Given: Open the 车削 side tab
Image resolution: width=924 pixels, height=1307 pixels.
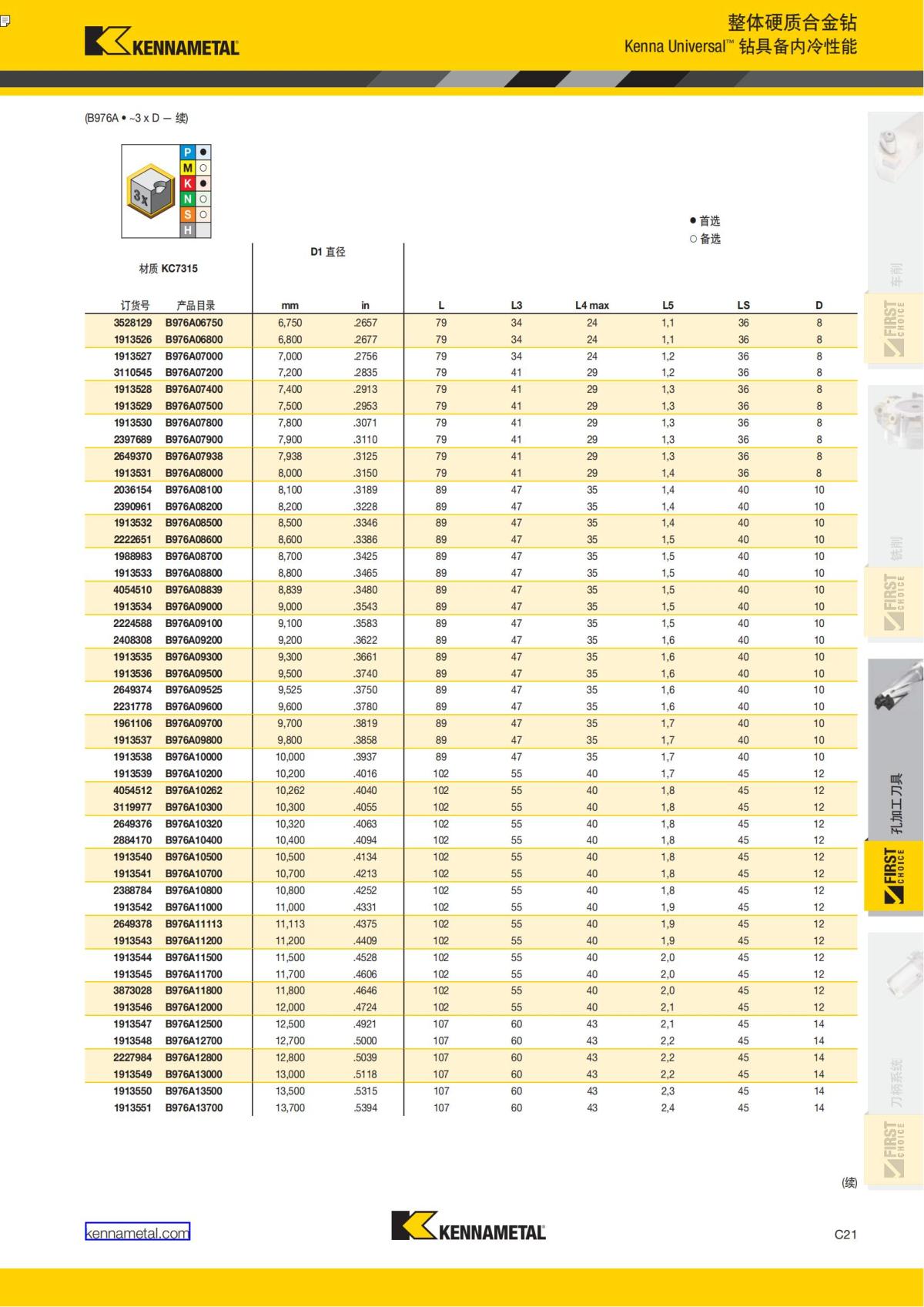Looking at the screenshot, I should click(x=896, y=274).
